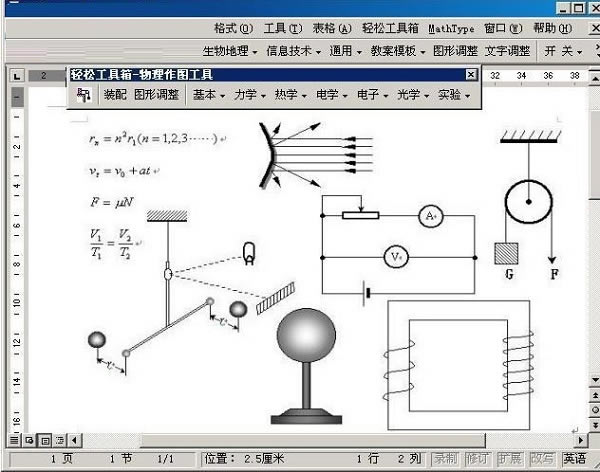Close the document with the menu-bar X
The height and width of the screenshot is (472, 600).
click(595, 28)
